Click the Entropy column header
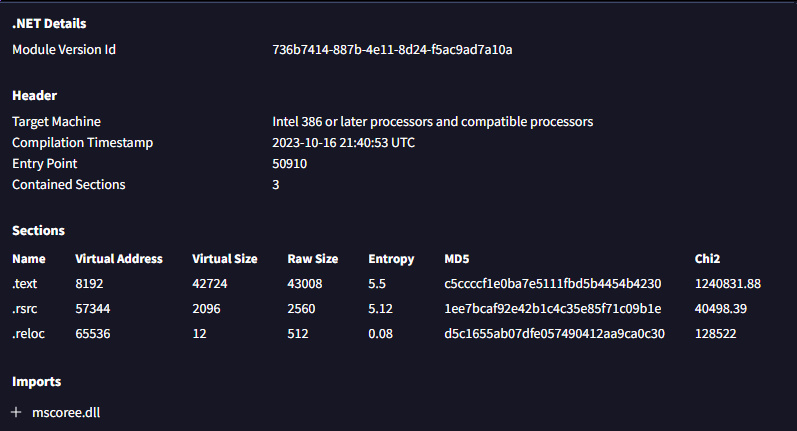This screenshot has height=431, width=797. (x=391, y=259)
